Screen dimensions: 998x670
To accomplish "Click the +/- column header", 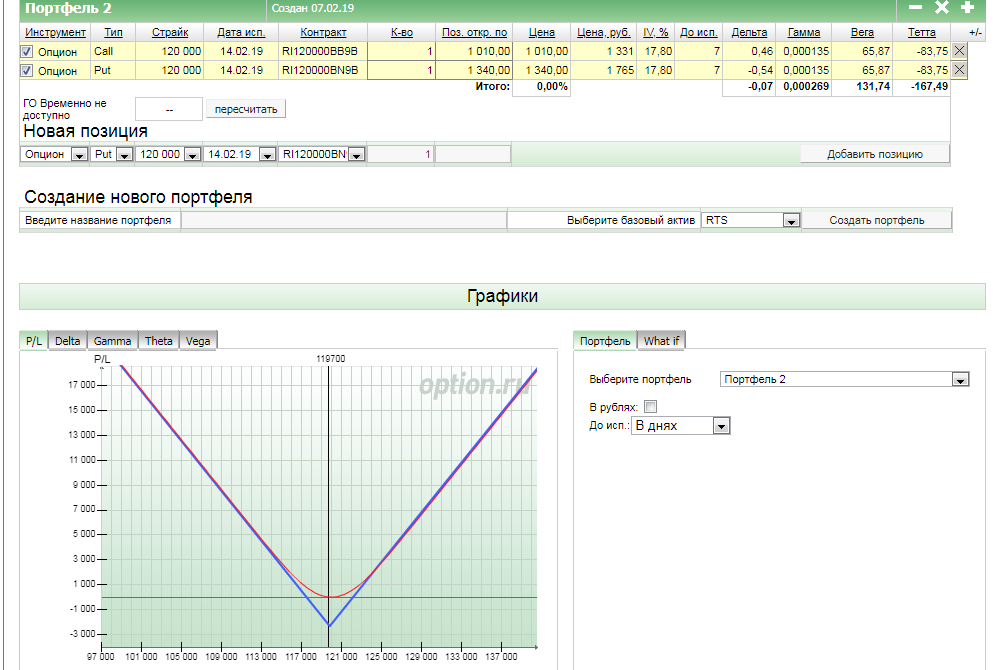I will (x=975, y=33).
